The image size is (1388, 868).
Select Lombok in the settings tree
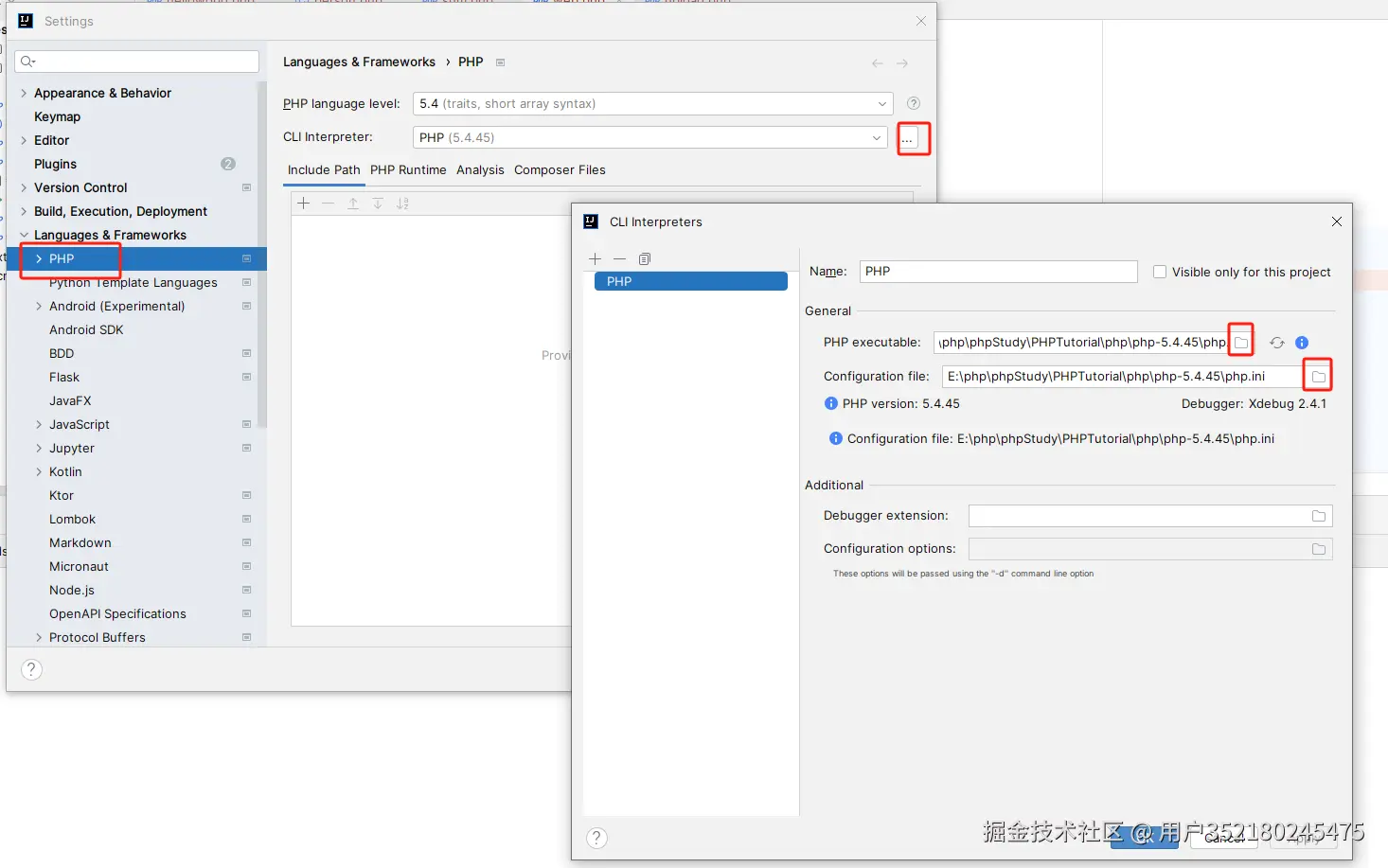click(x=72, y=519)
